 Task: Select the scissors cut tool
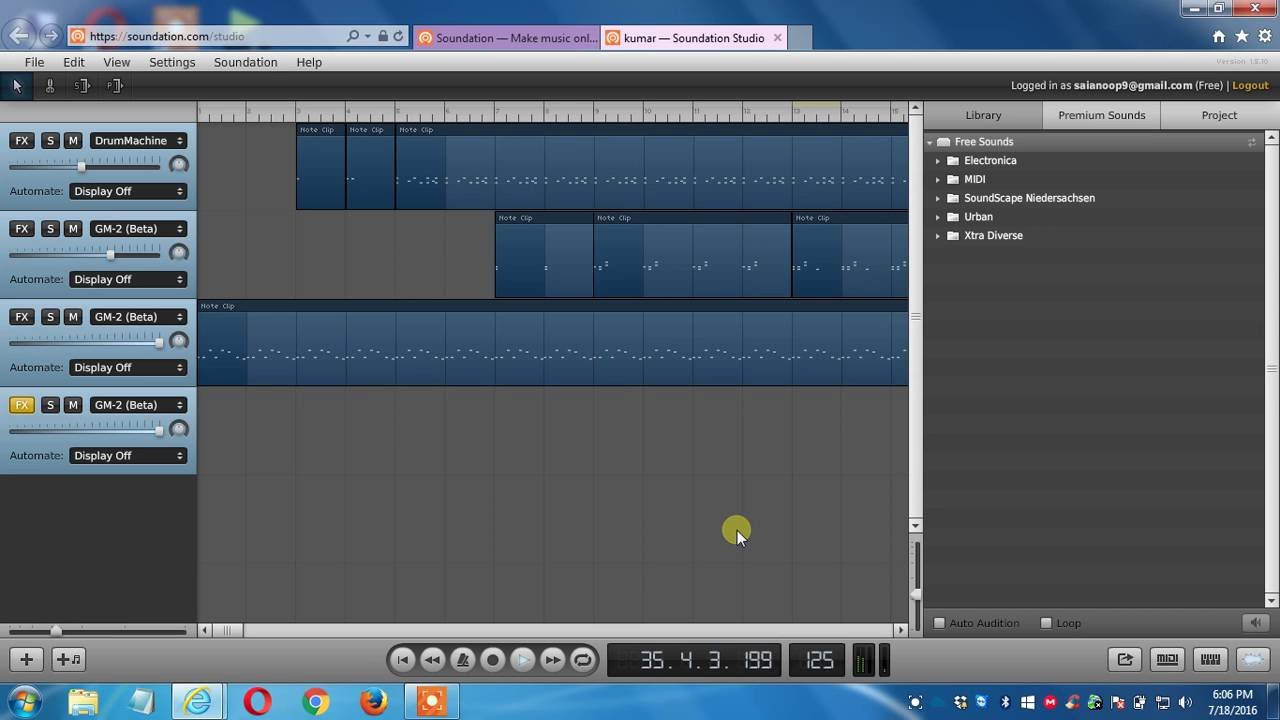click(50, 86)
